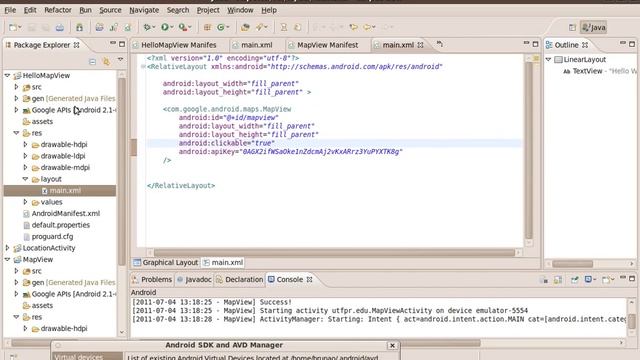Screen dimensions: 640x360
Task: Open the Declaration view tab
Action: tap(240, 280)
